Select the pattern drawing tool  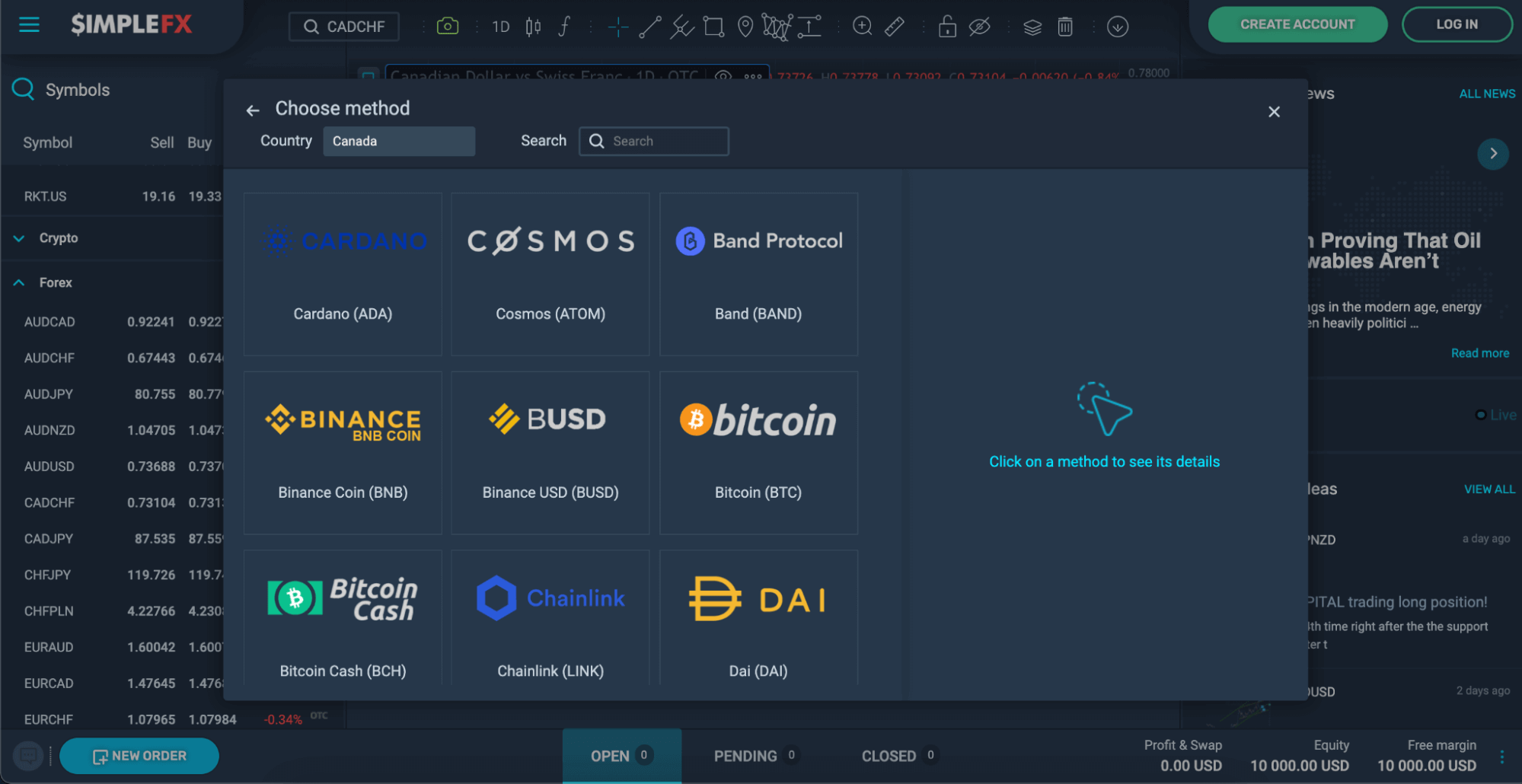point(777,27)
